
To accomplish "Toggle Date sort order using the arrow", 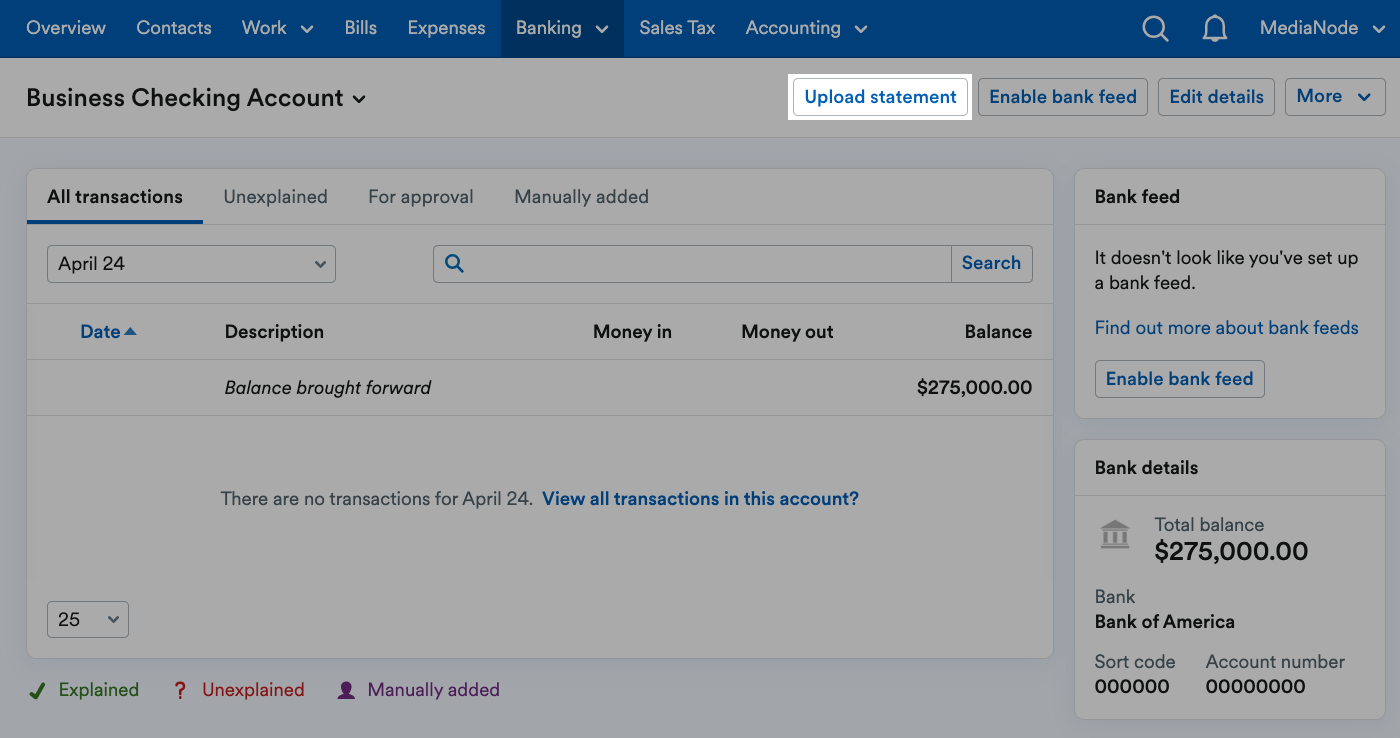I will [x=131, y=330].
